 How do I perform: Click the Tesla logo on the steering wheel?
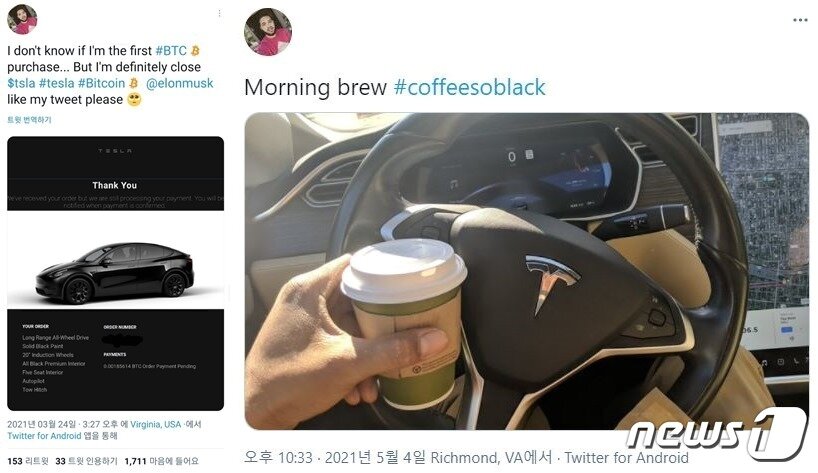coord(549,283)
